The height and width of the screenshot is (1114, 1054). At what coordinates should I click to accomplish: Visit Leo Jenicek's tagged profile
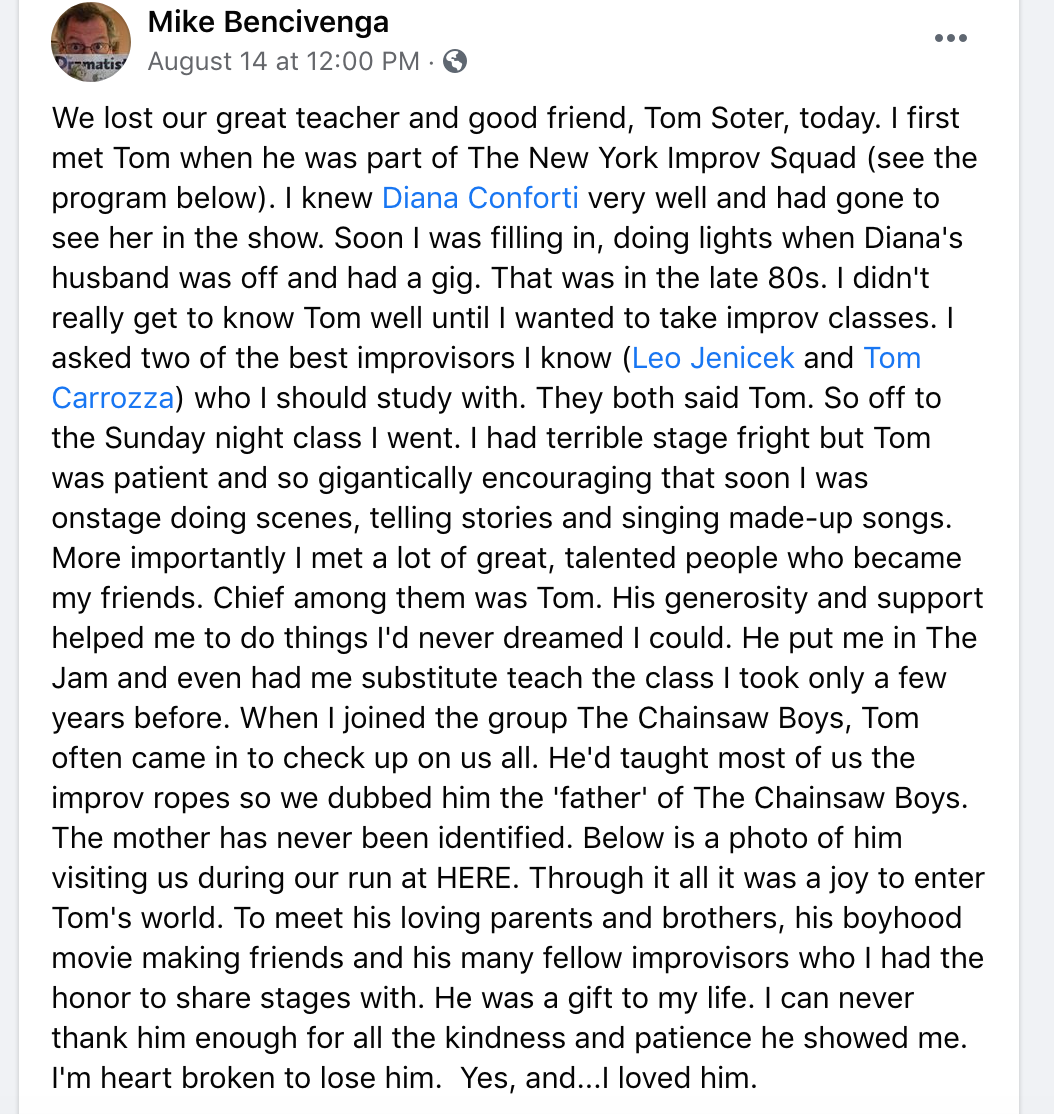click(x=712, y=358)
